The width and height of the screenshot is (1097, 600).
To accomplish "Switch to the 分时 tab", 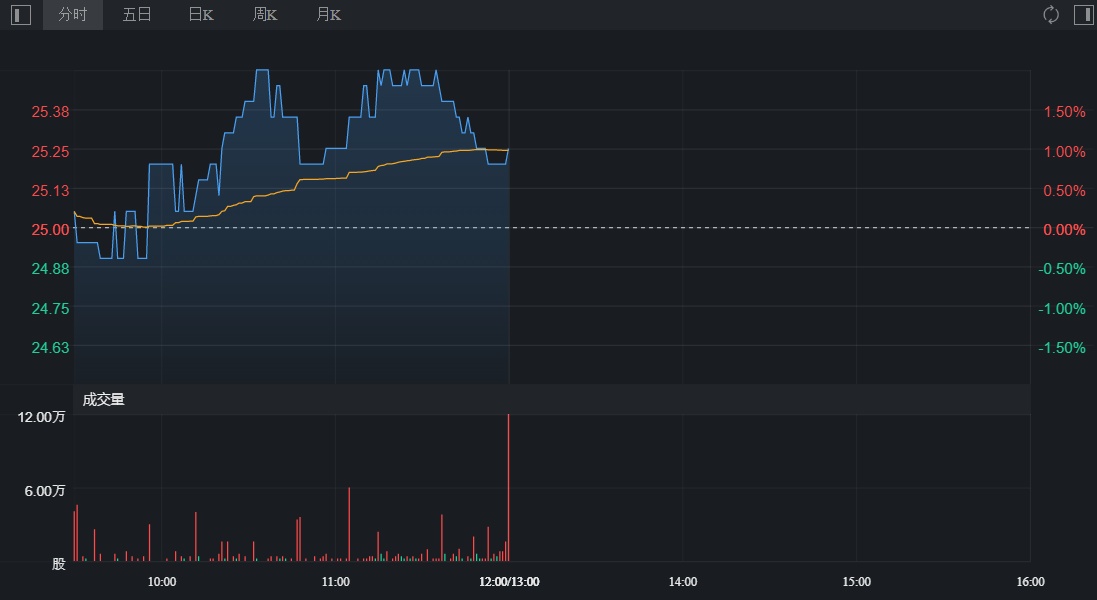I will [72, 15].
